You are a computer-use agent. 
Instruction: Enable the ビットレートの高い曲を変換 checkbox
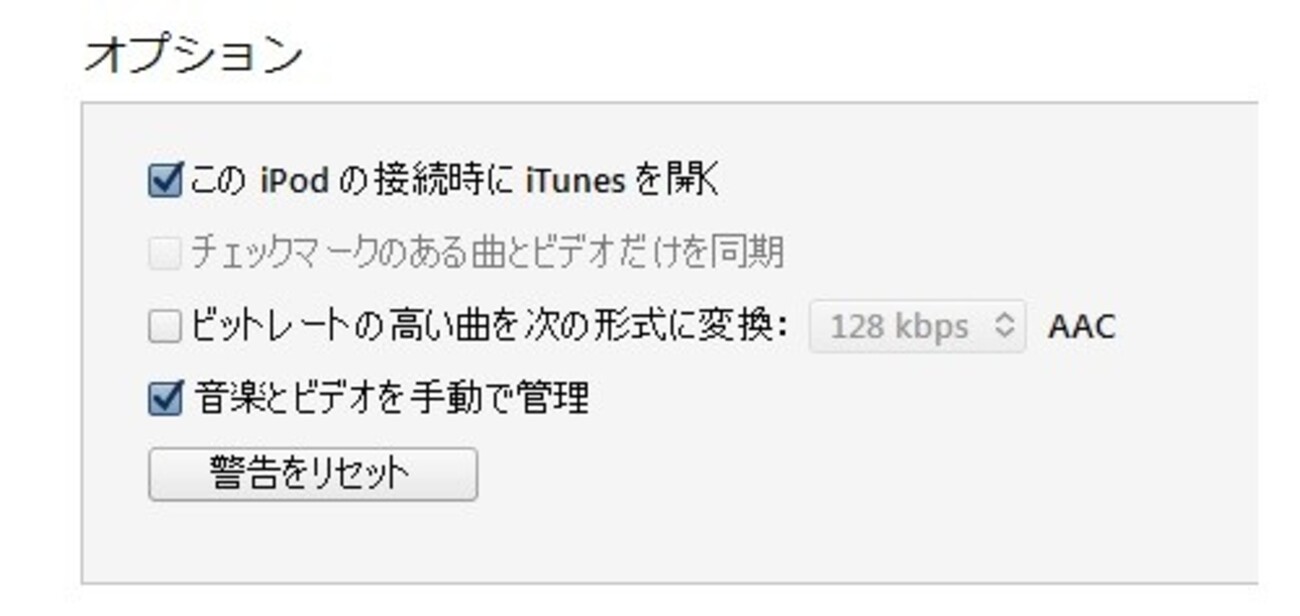(165, 327)
